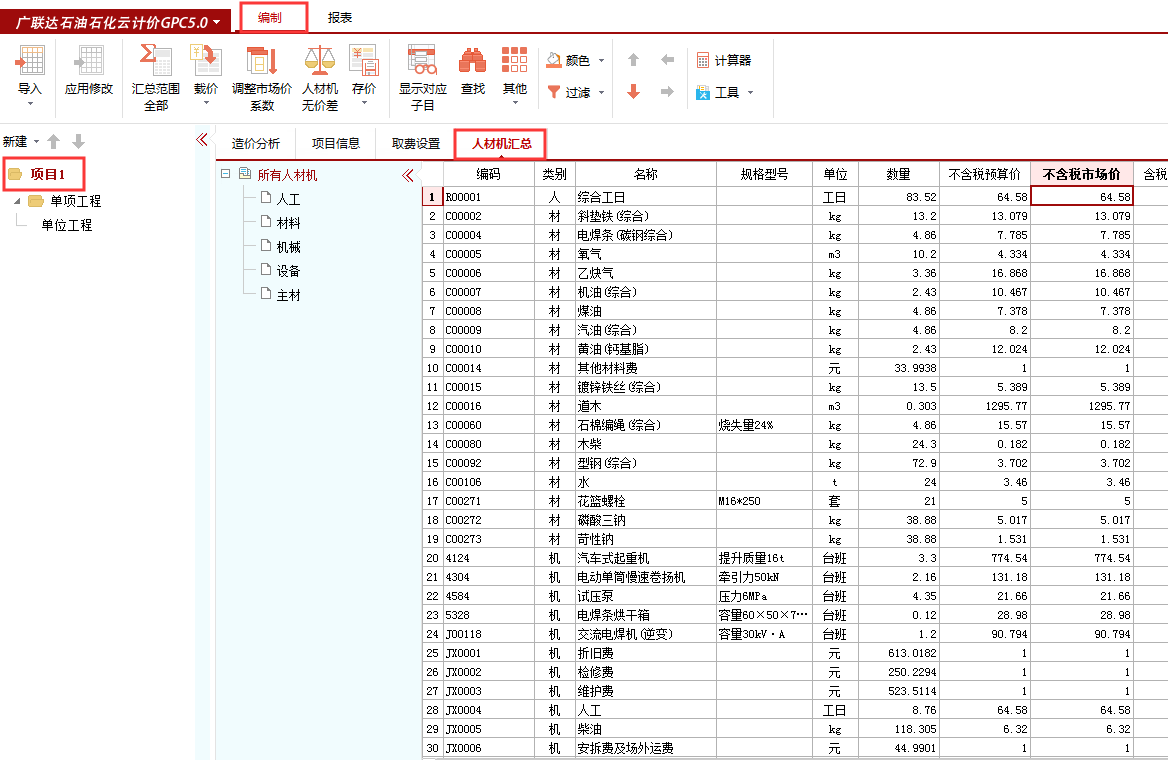The width and height of the screenshot is (1168, 760).
Task: Click the red move-down arrow icon
Action: 633,92
